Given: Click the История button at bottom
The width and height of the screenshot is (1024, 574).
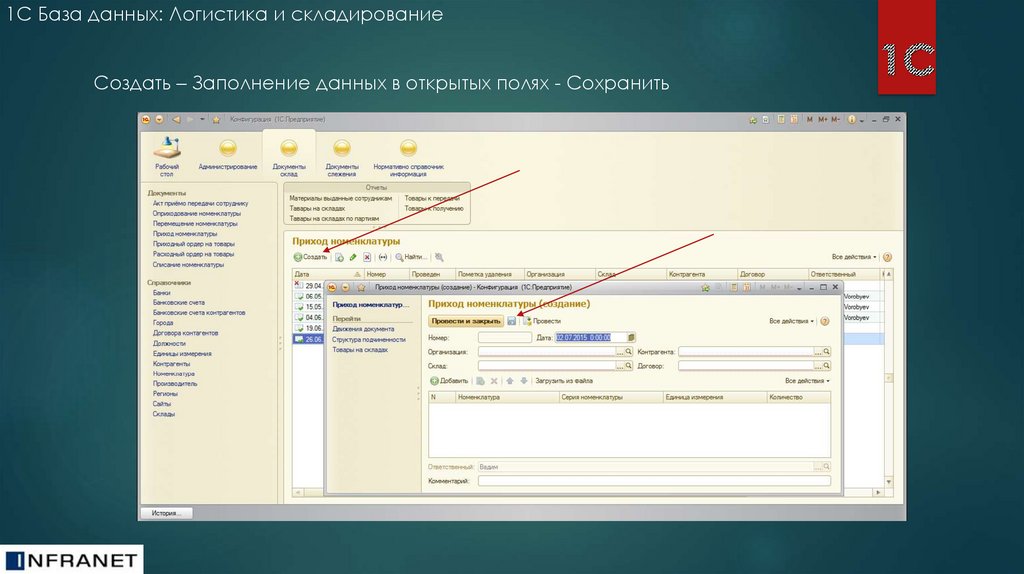Looking at the screenshot, I should pos(166,513).
